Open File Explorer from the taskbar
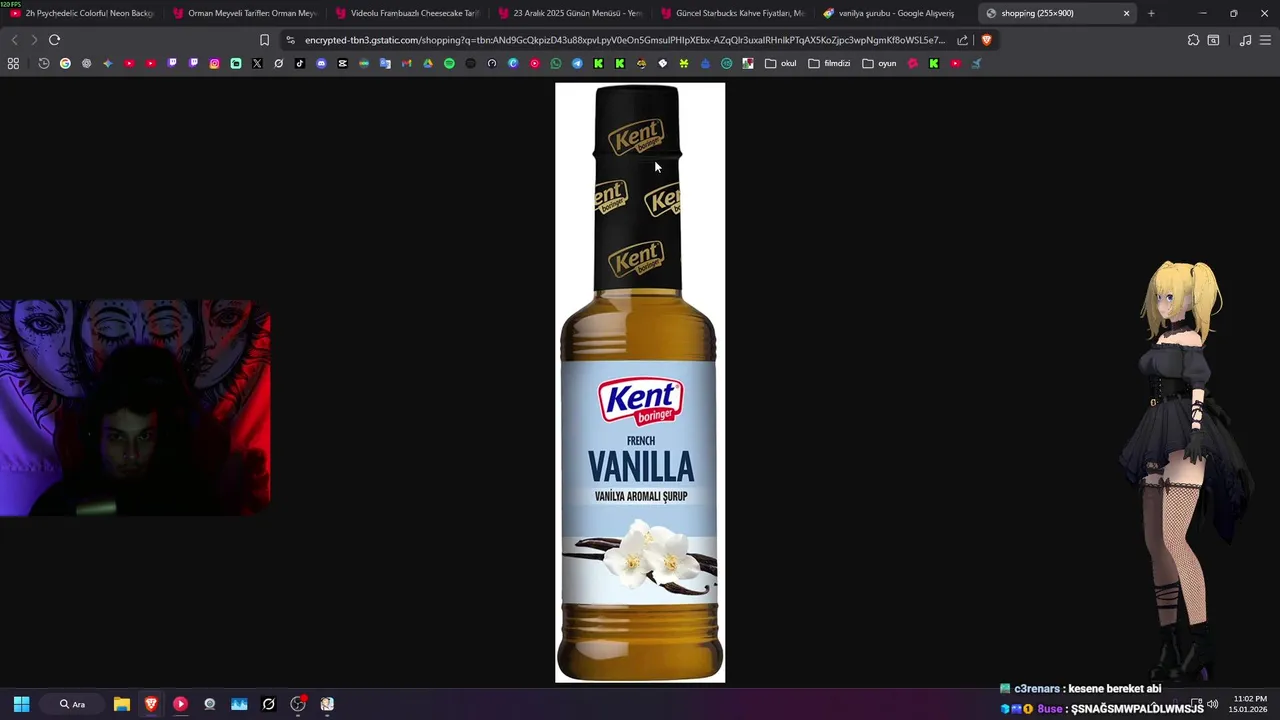 (x=122, y=704)
